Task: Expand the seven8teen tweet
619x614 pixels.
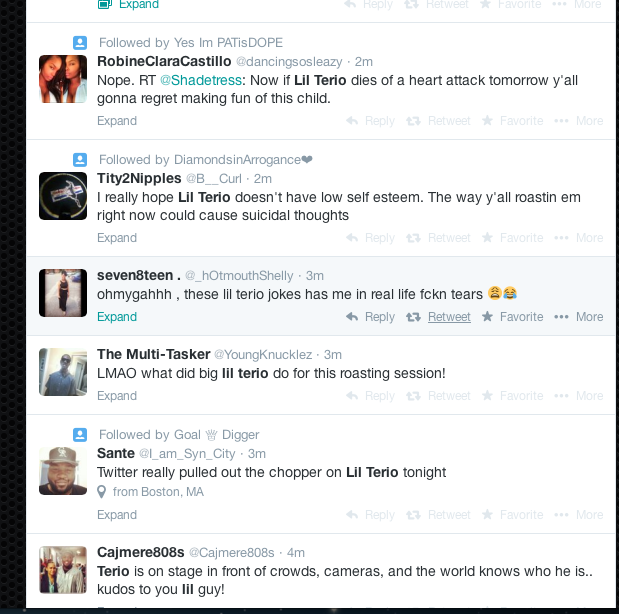Action: (117, 317)
